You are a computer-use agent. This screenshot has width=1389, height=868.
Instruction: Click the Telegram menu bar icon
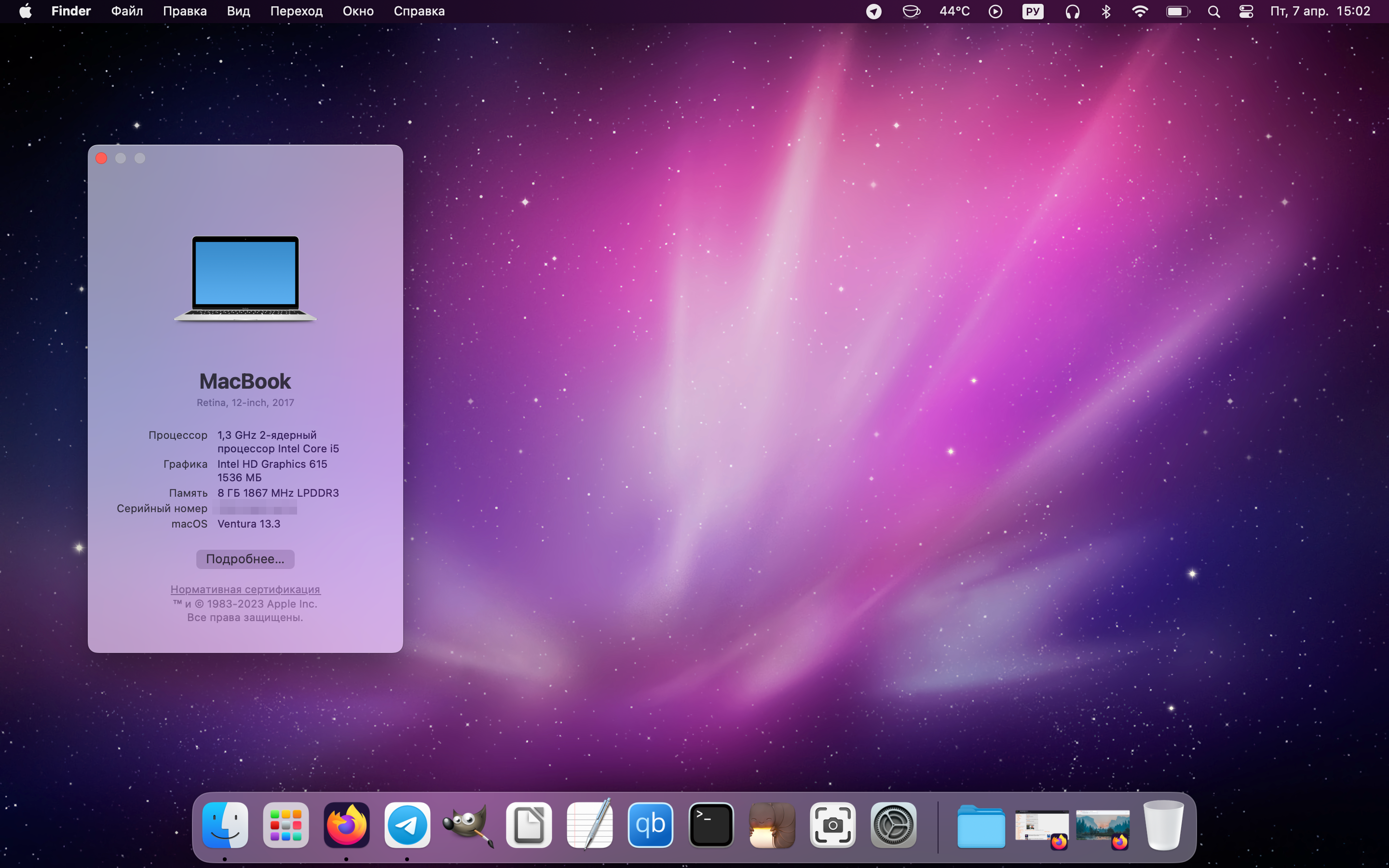pyautogui.click(x=873, y=12)
